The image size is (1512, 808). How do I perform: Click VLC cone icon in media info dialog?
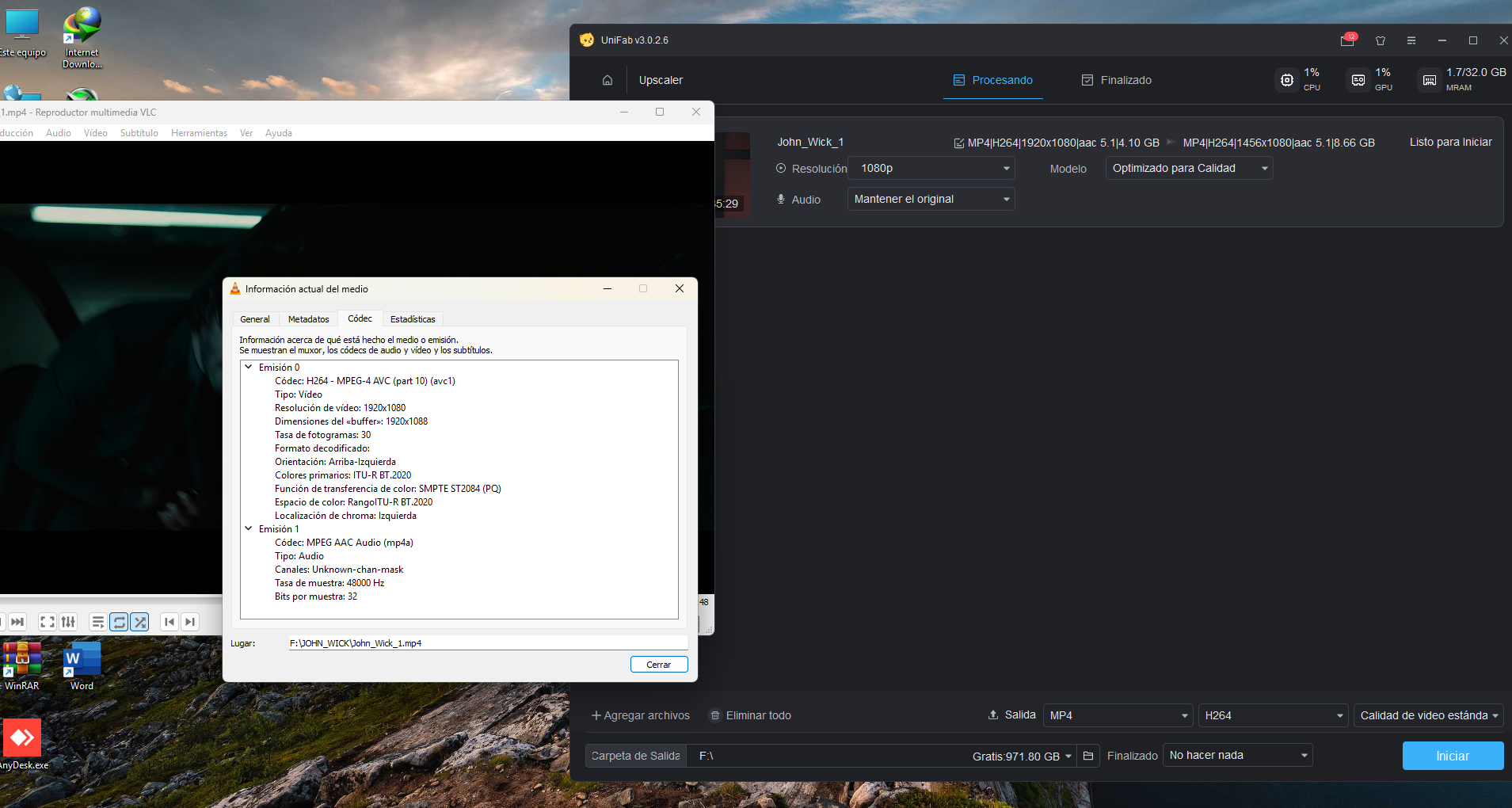235,289
